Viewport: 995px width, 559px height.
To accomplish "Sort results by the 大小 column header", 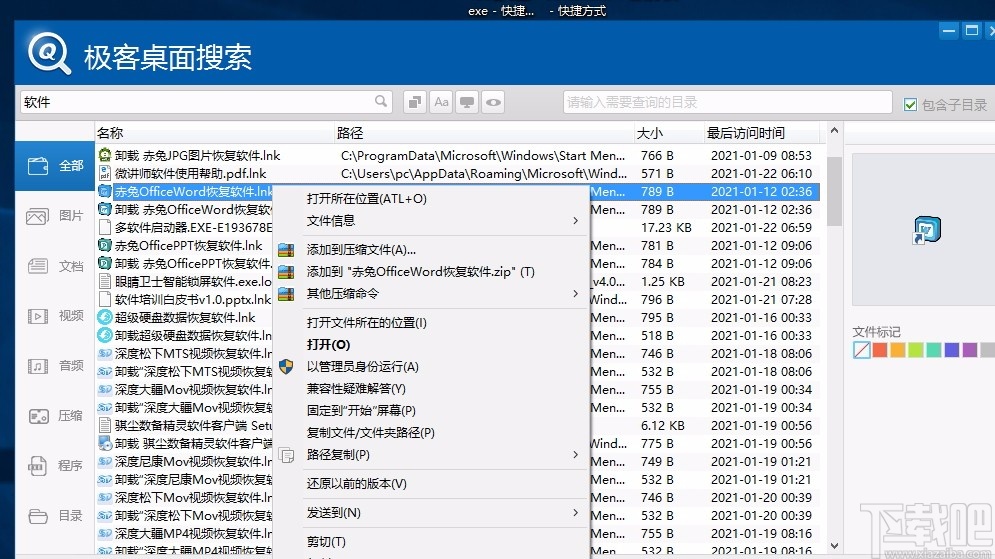I will [668, 133].
